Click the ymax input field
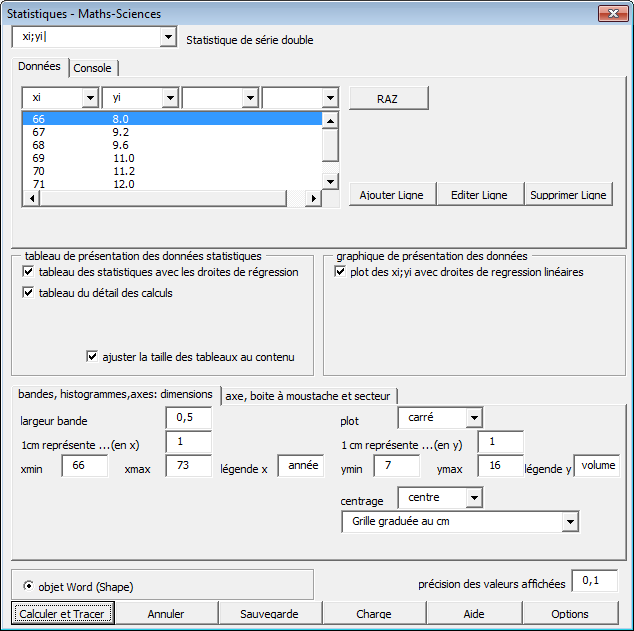The height and width of the screenshot is (631, 634). click(501, 465)
